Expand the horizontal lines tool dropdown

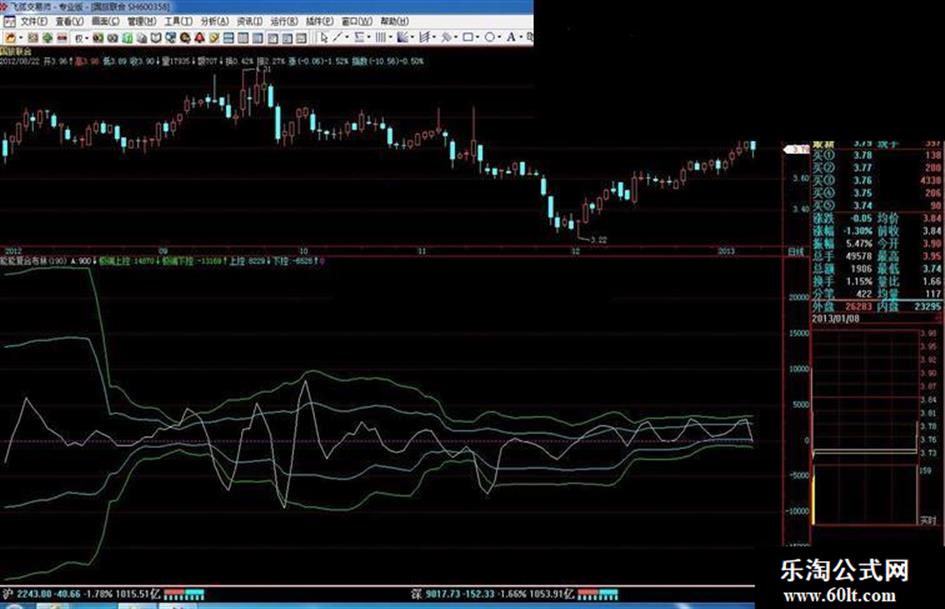coord(369,38)
